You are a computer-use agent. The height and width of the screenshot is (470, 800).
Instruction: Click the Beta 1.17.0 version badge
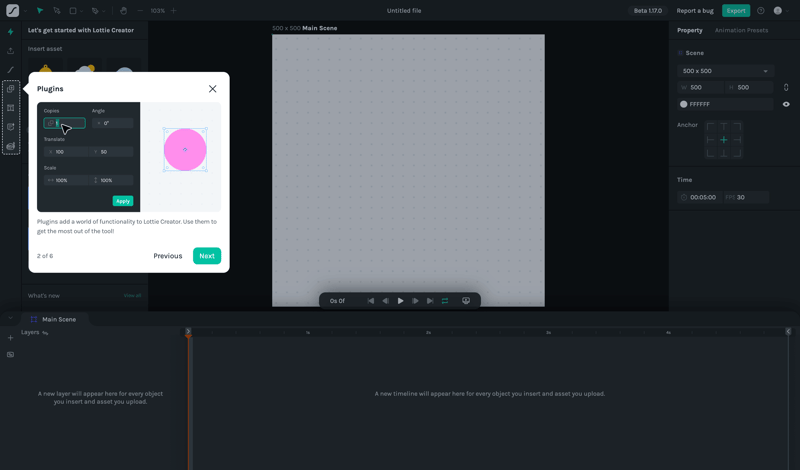648,10
